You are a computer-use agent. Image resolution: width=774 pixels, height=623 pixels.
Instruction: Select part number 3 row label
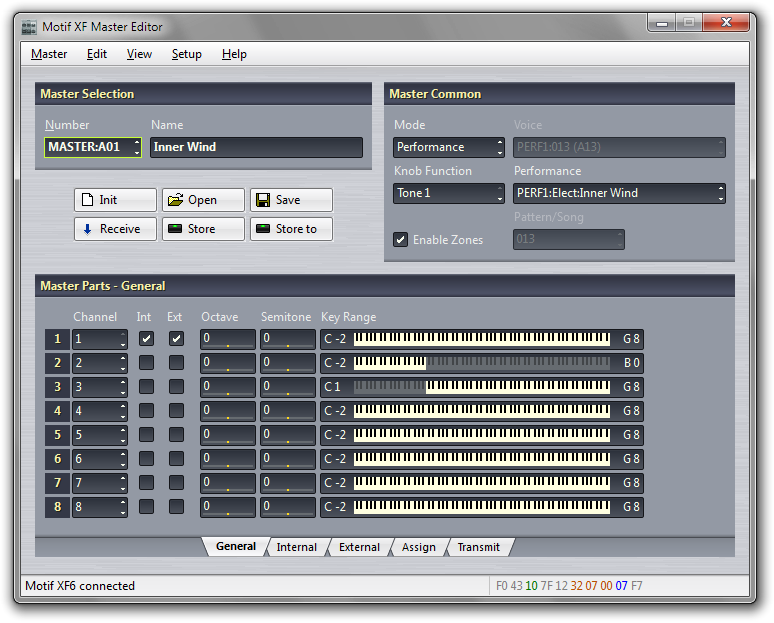pos(57,387)
